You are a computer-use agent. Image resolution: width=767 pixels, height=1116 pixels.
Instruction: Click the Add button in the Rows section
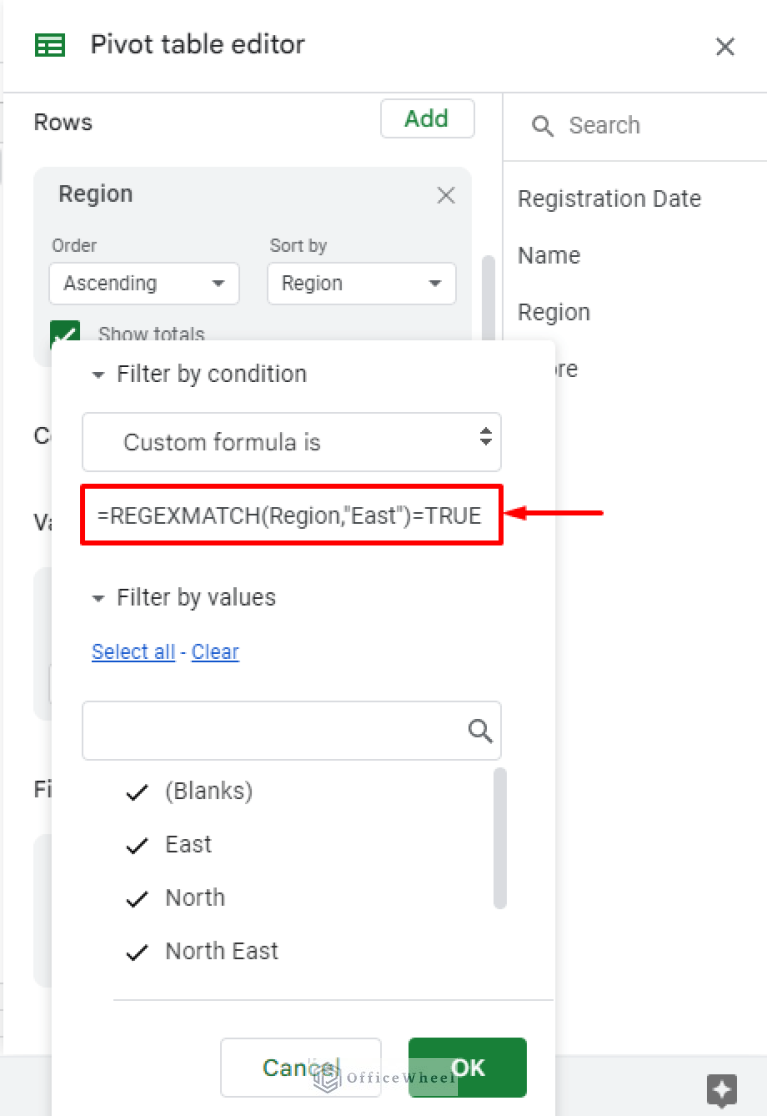click(427, 118)
